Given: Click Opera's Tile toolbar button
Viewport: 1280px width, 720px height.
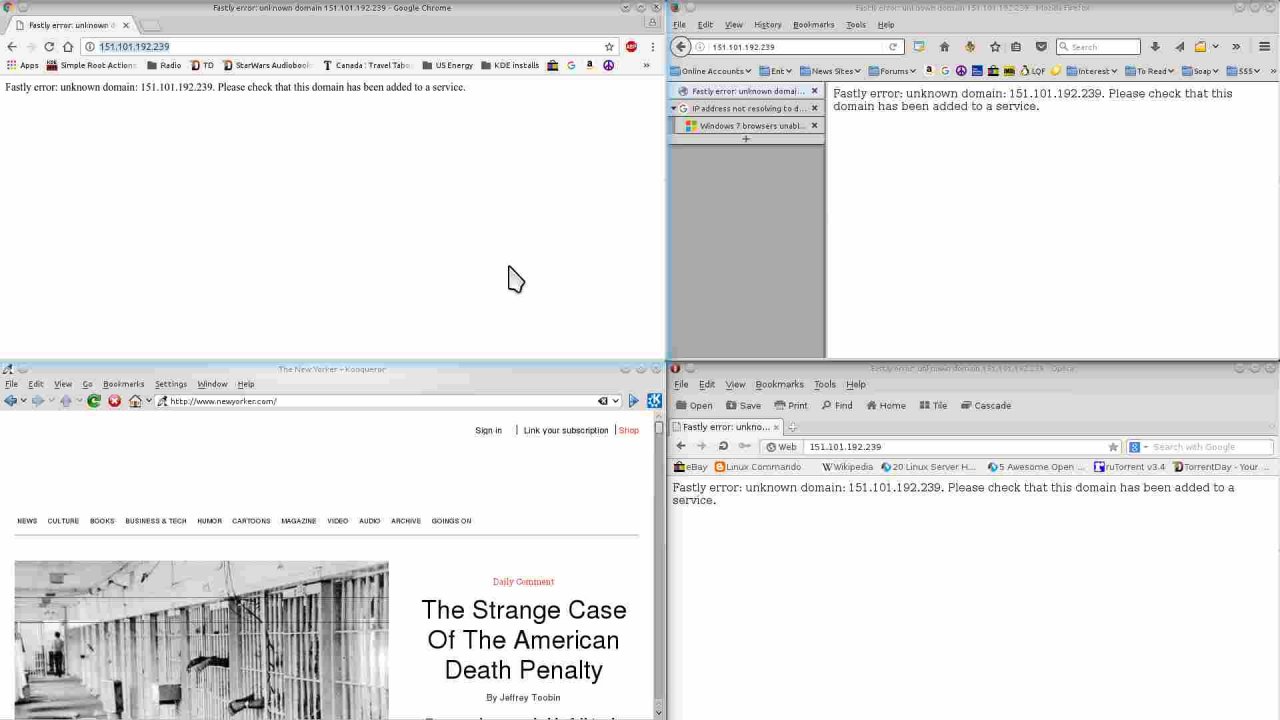Looking at the screenshot, I should pos(933,406).
